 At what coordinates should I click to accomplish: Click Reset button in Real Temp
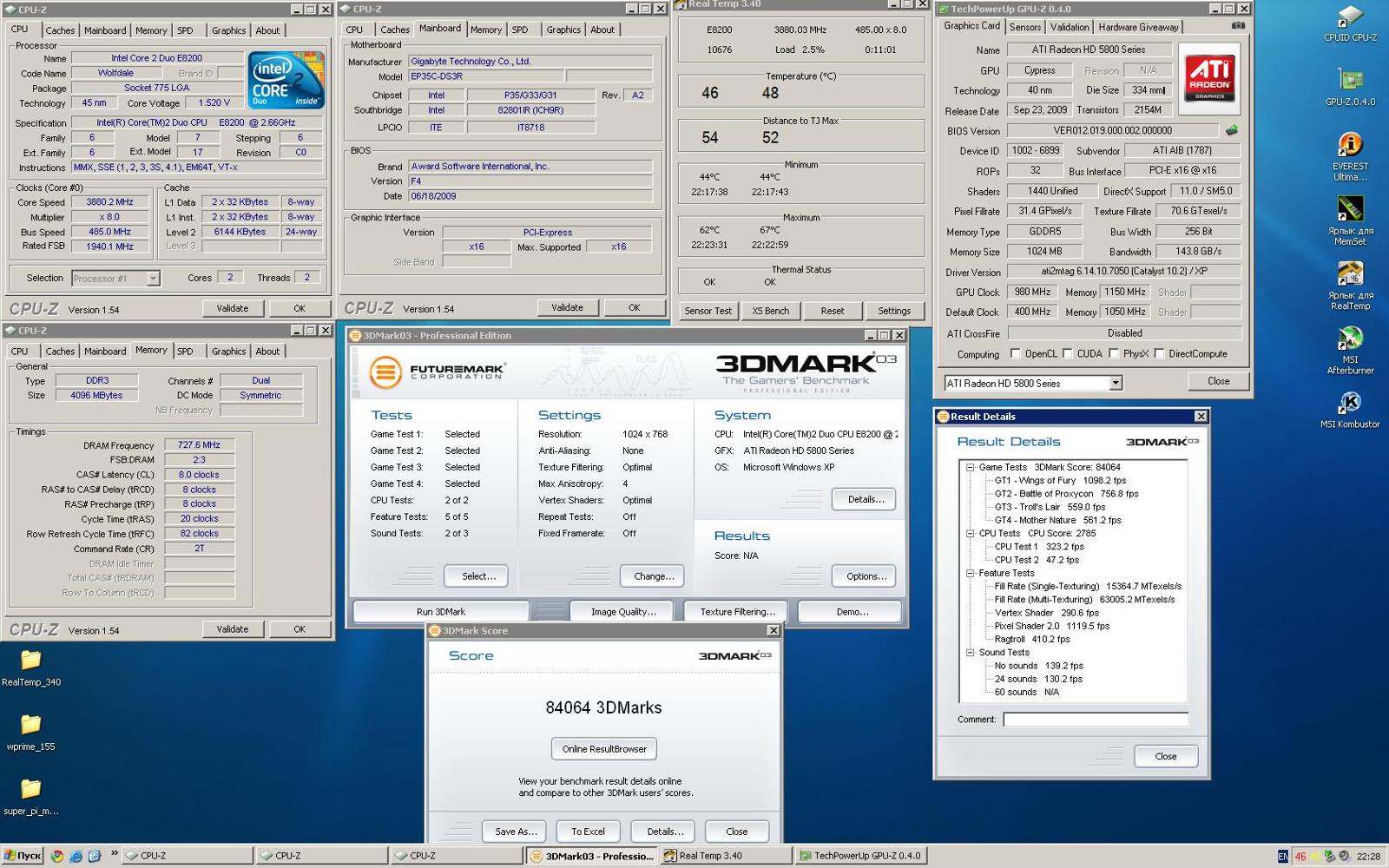[833, 311]
